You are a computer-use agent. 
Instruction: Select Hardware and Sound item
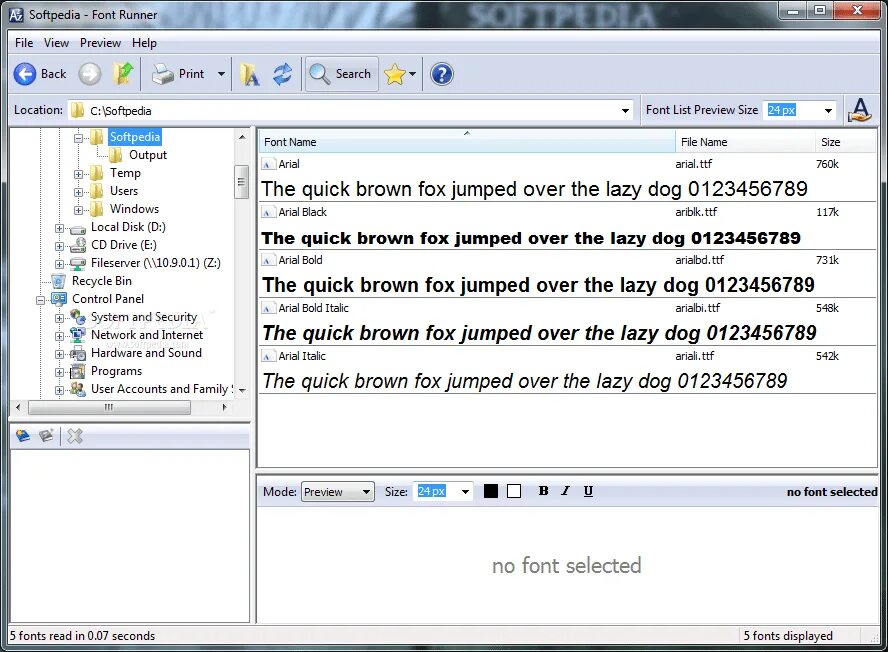click(x=146, y=353)
